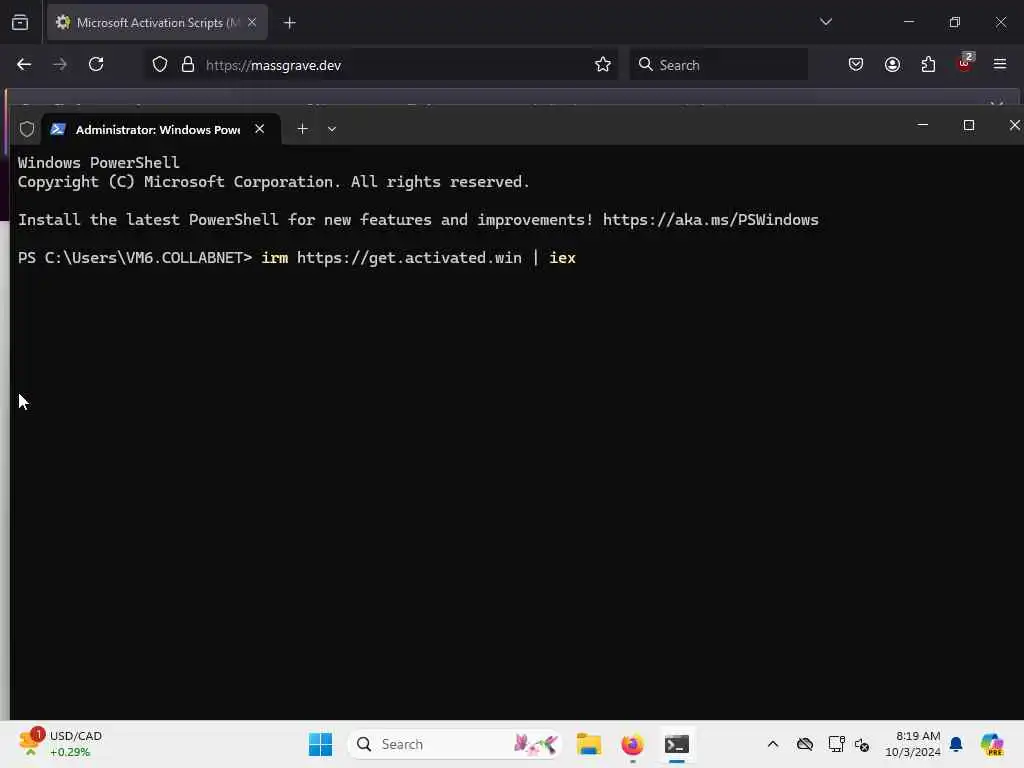Open File Explorer from taskbar
The image size is (1024, 768).
588,744
